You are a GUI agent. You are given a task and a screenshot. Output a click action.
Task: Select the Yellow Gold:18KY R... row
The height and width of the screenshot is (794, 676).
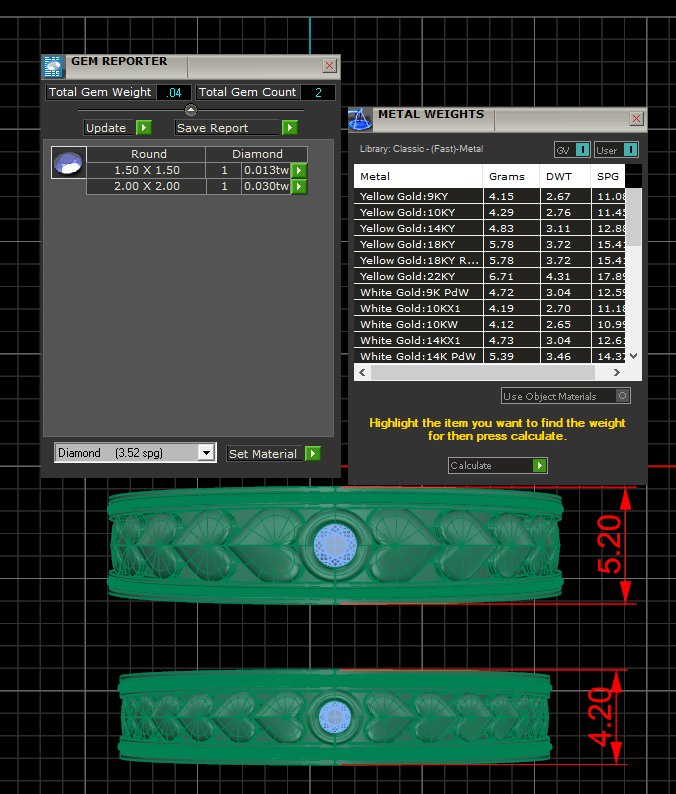click(x=490, y=260)
